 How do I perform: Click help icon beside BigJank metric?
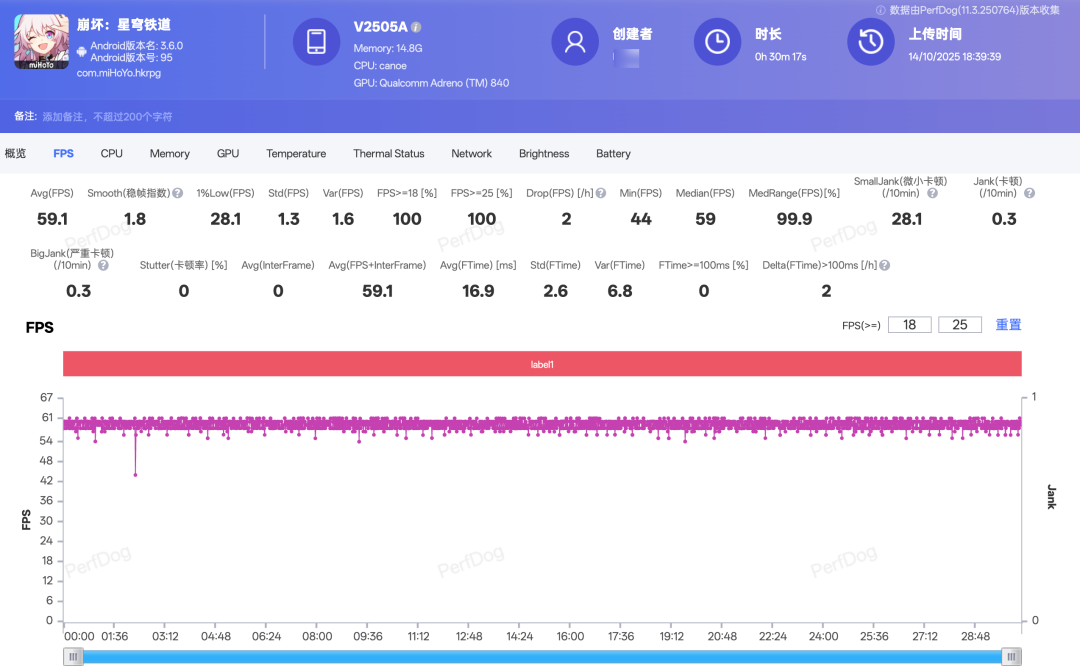[103, 265]
